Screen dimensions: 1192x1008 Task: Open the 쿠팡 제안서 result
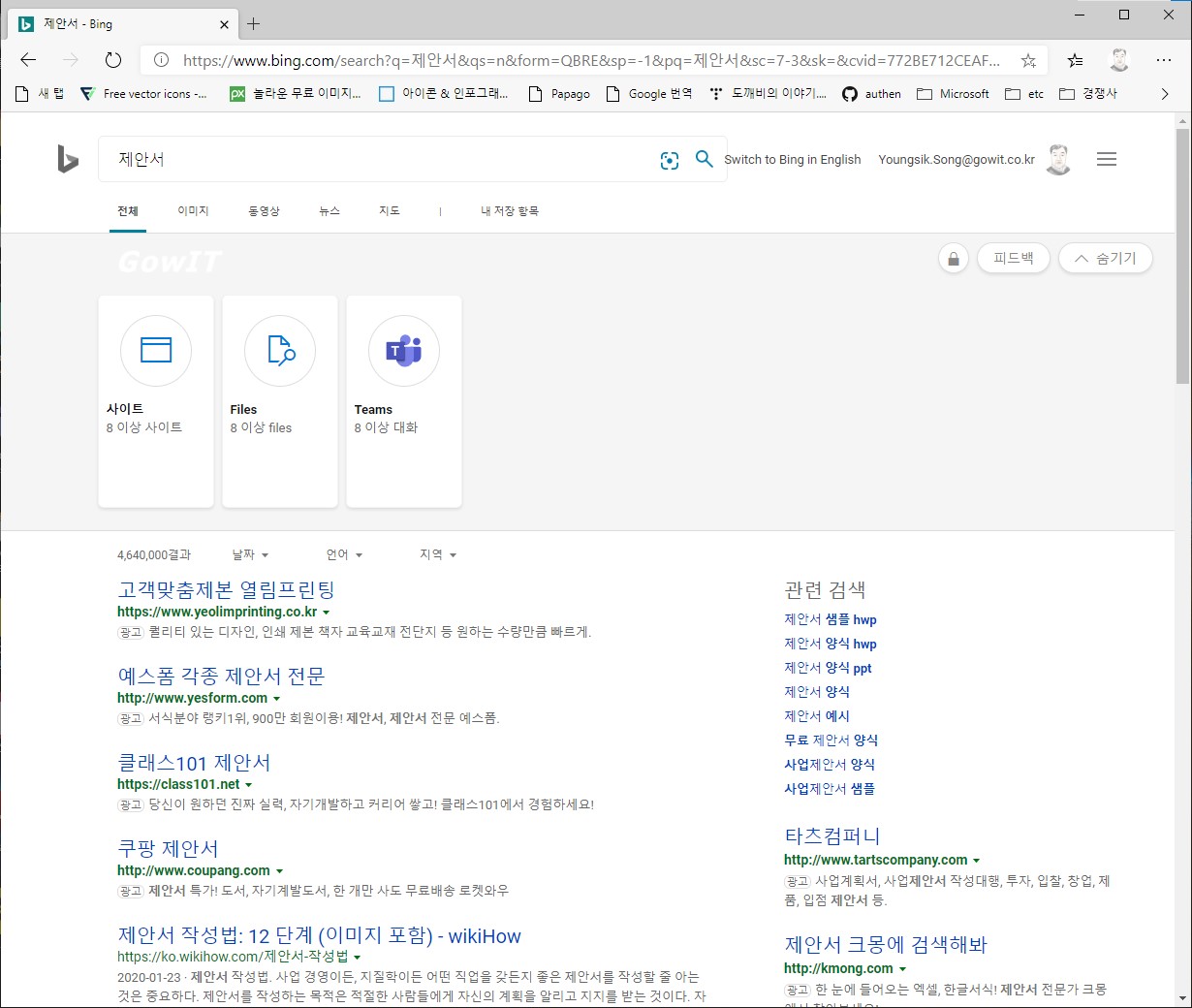tap(168, 848)
